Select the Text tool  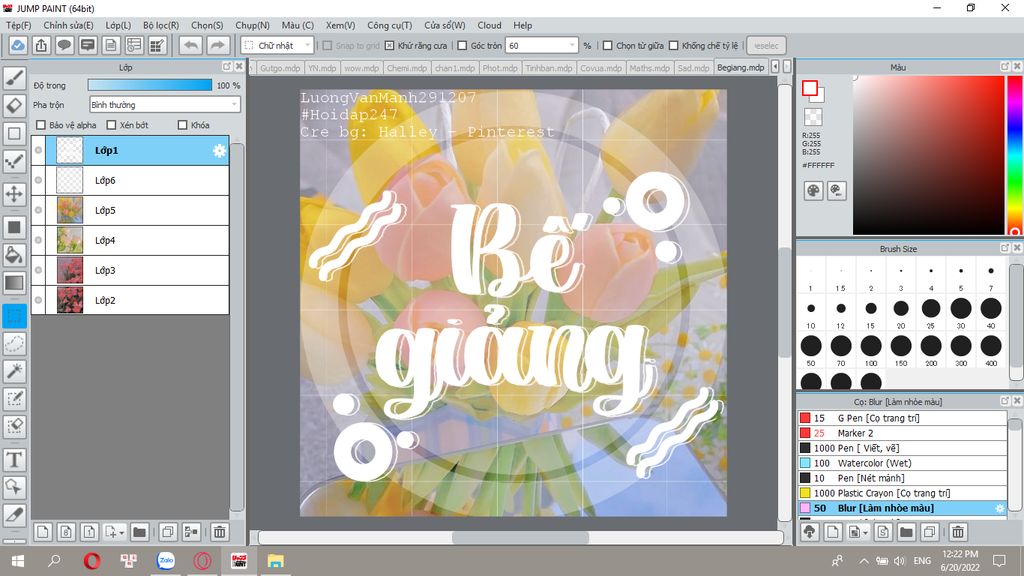point(14,460)
